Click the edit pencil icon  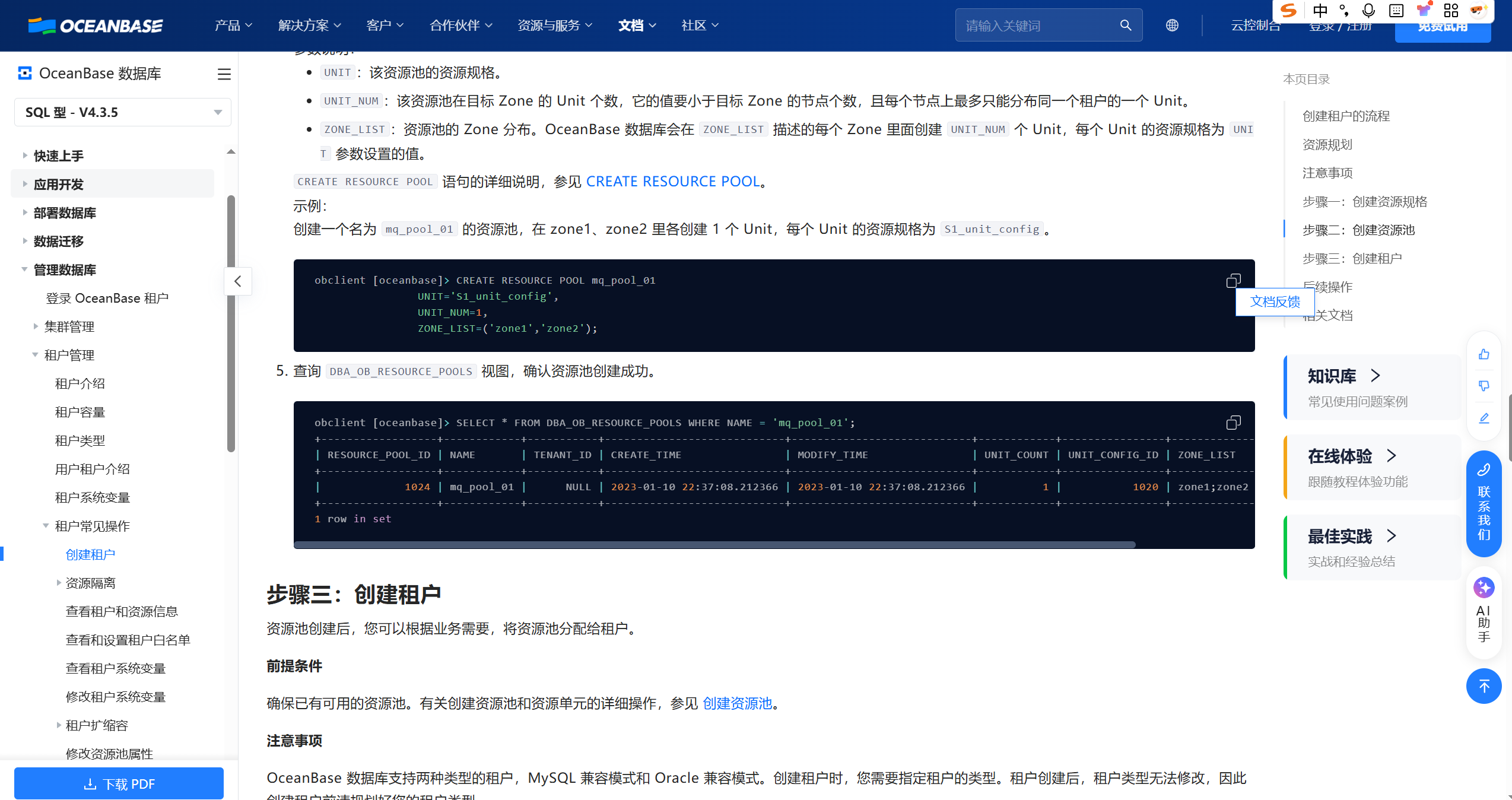(1484, 418)
